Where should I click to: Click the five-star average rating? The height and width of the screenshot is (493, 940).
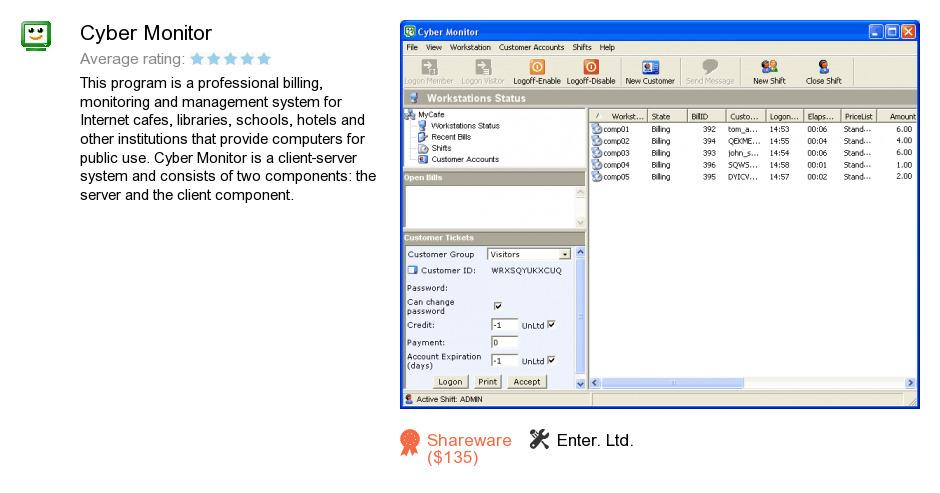point(231,59)
